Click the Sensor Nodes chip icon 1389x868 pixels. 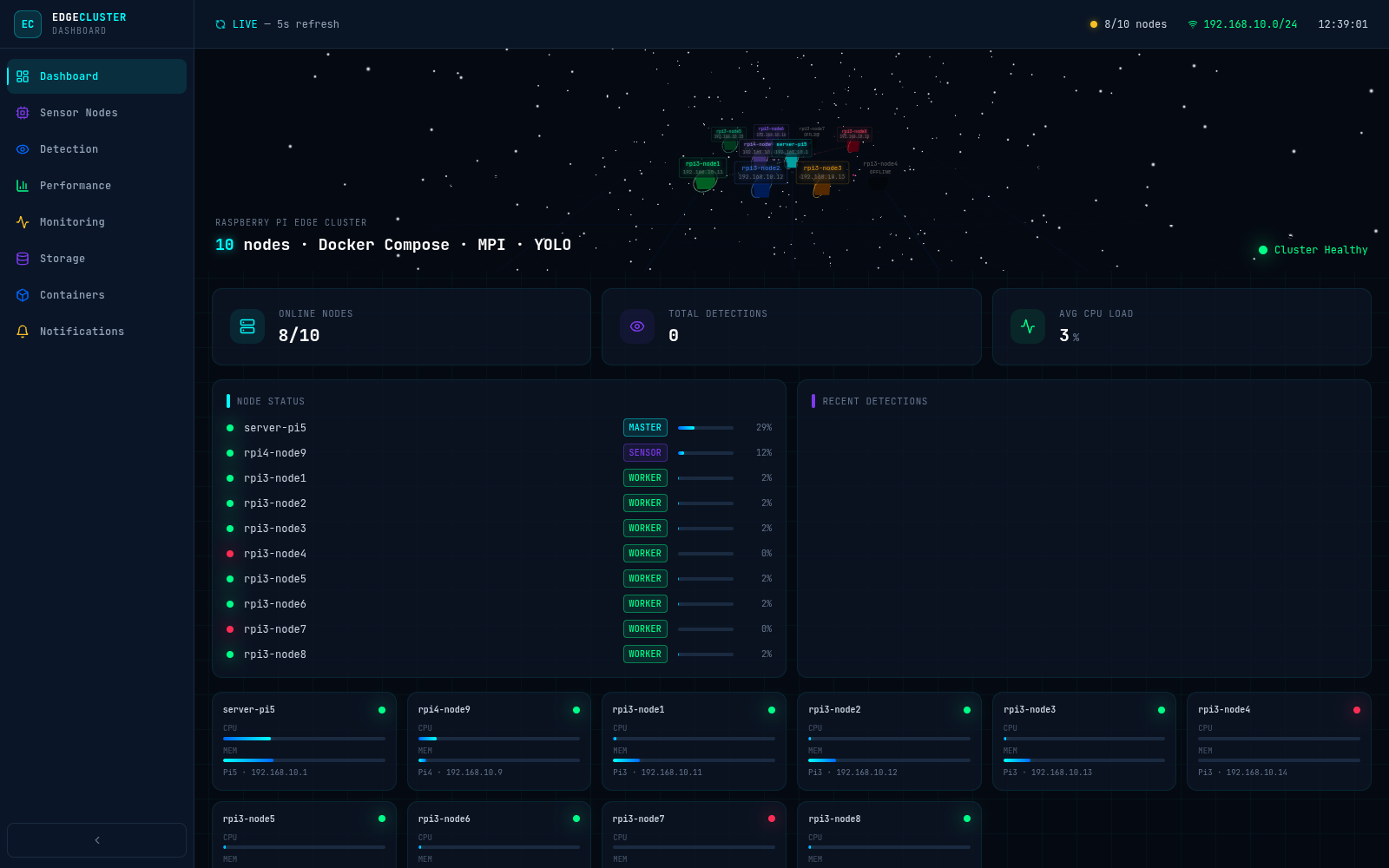coord(23,113)
